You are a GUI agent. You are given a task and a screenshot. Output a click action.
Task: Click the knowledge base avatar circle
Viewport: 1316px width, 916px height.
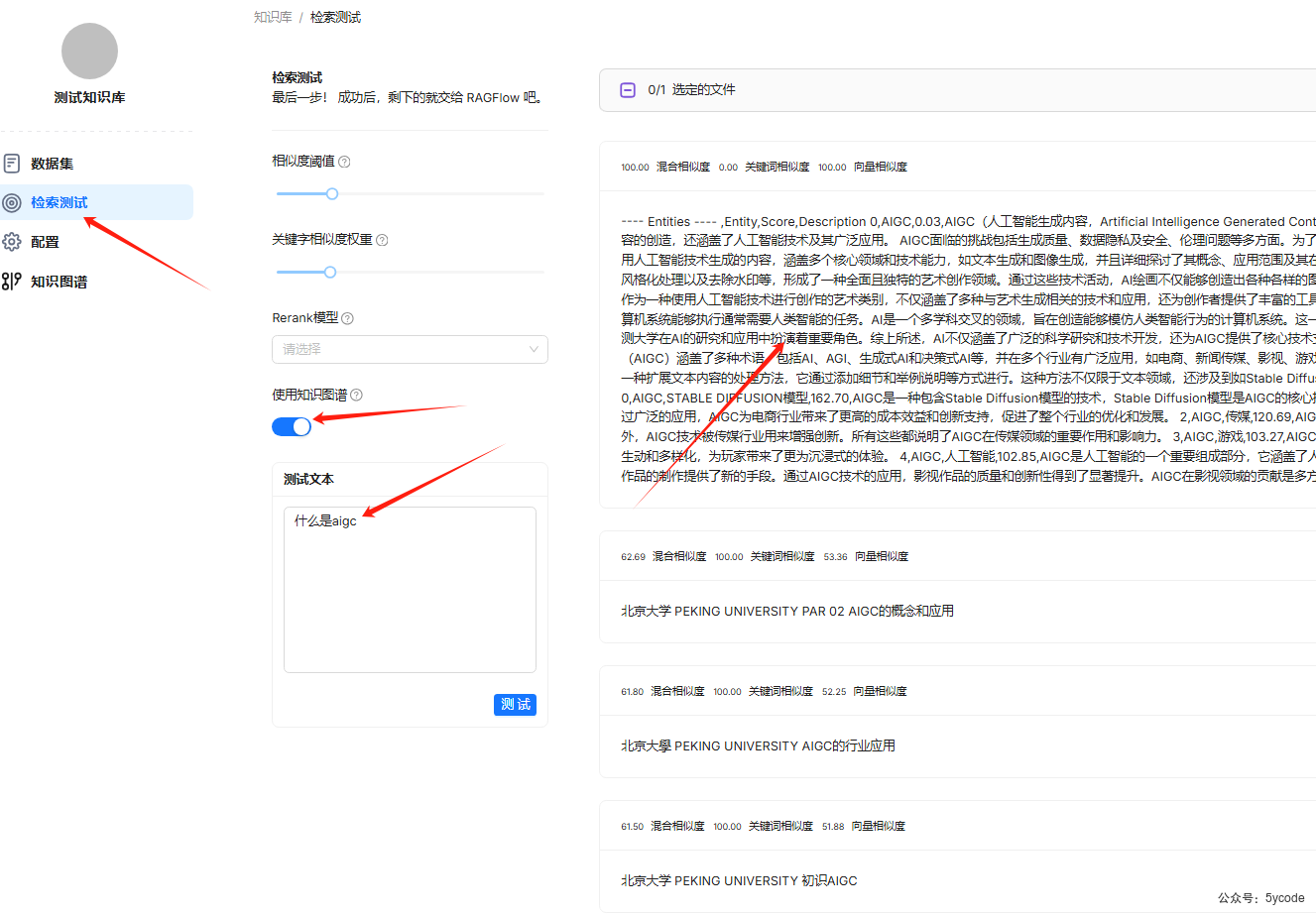pyautogui.click(x=89, y=51)
